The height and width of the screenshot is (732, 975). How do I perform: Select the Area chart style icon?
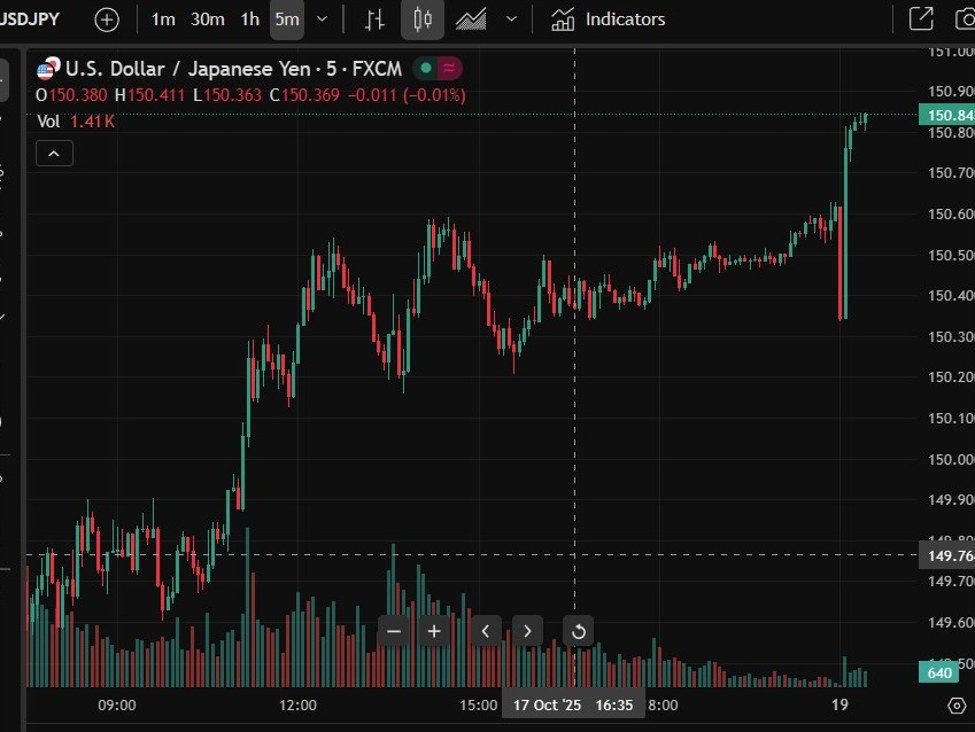[x=471, y=19]
